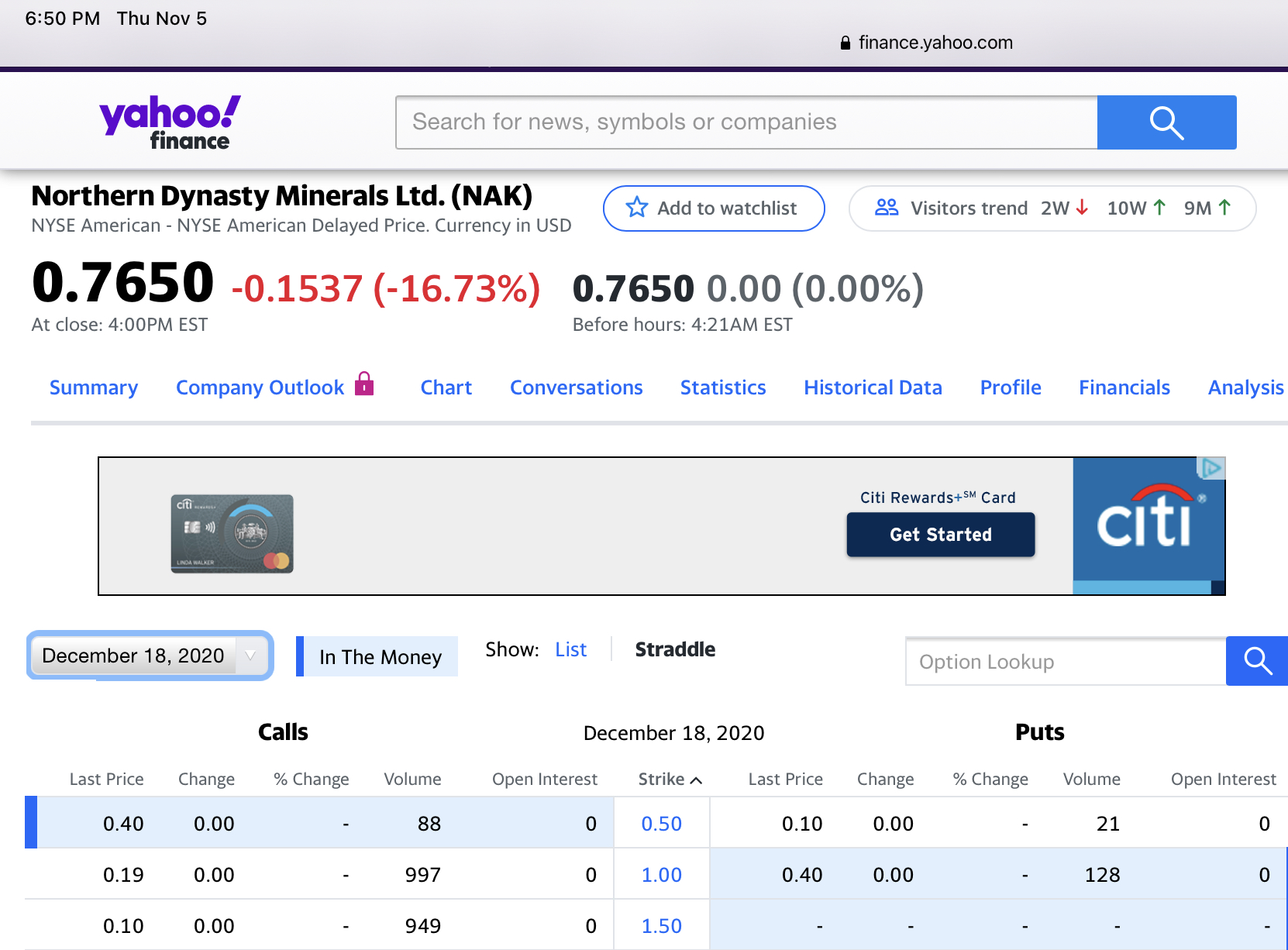Toggle the In The Money filter
The height and width of the screenshot is (950, 1288).
[379, 657]
